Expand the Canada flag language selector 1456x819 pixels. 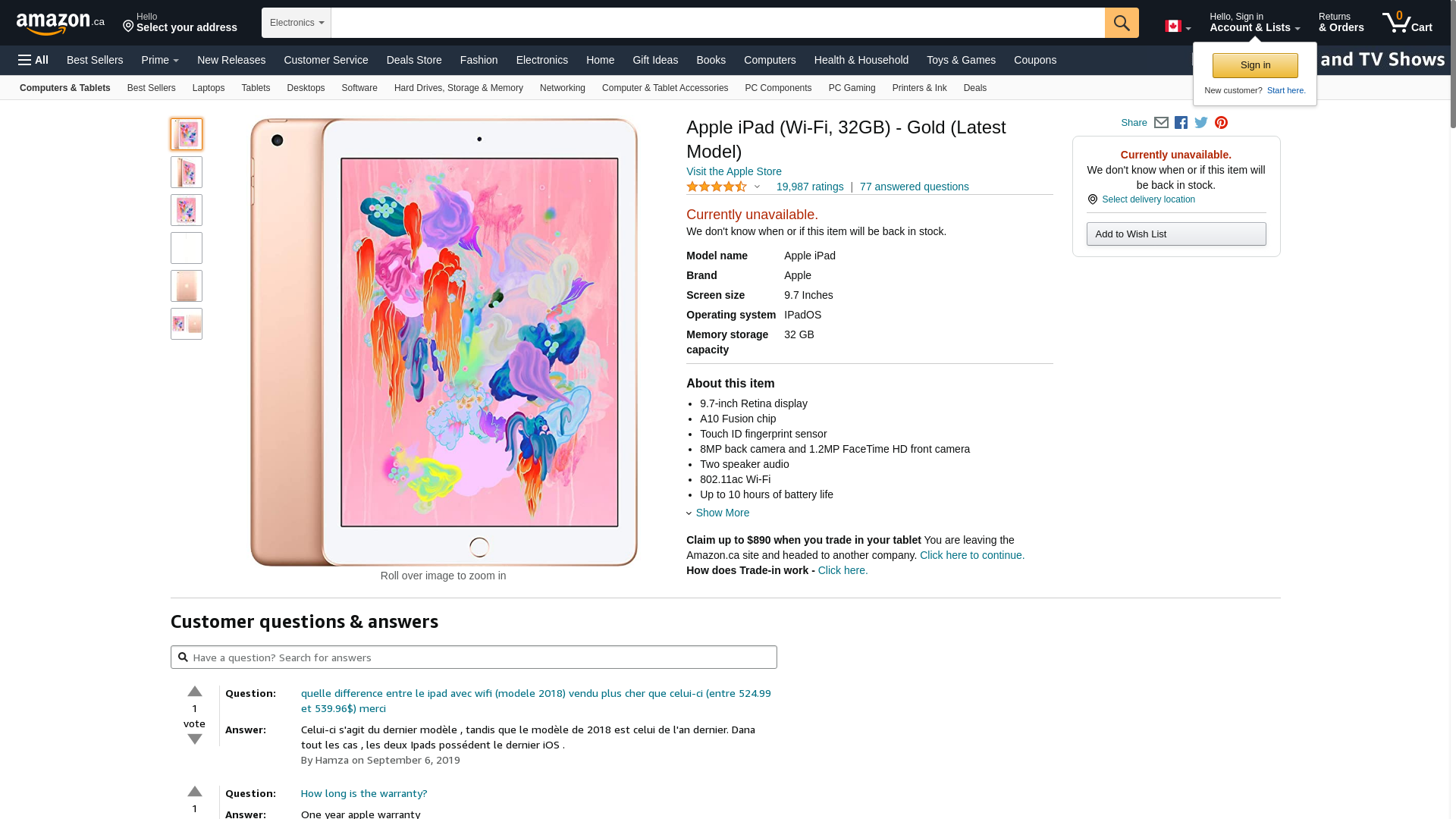click(x=1178, y=27)
